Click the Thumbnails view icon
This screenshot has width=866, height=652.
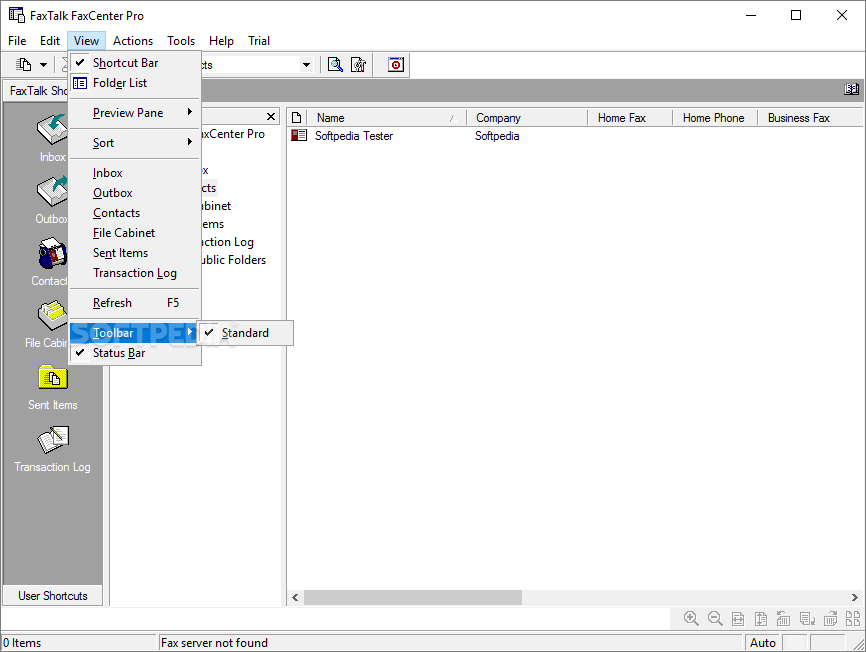coord(853,618)
